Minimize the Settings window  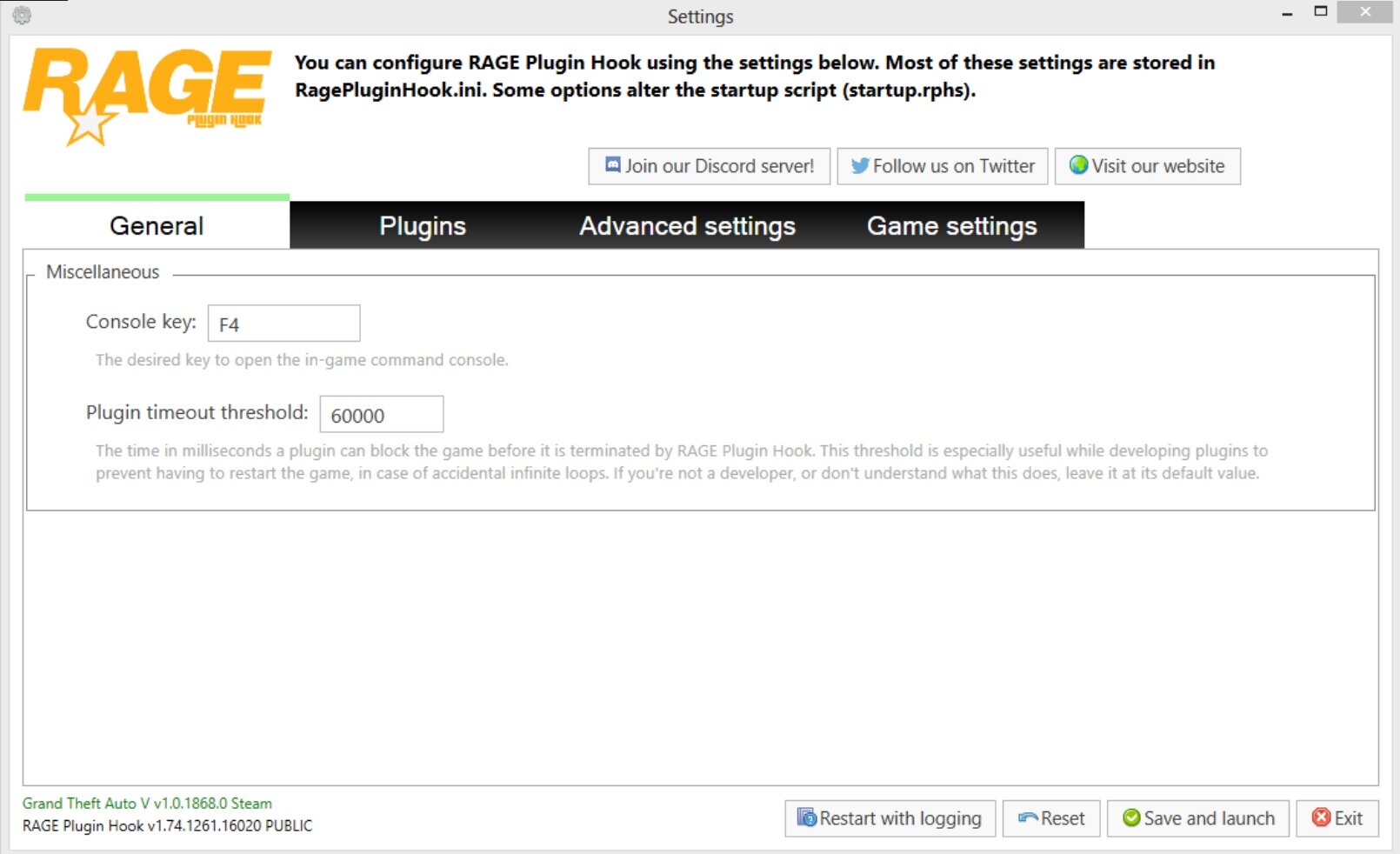click(1287, 13)
